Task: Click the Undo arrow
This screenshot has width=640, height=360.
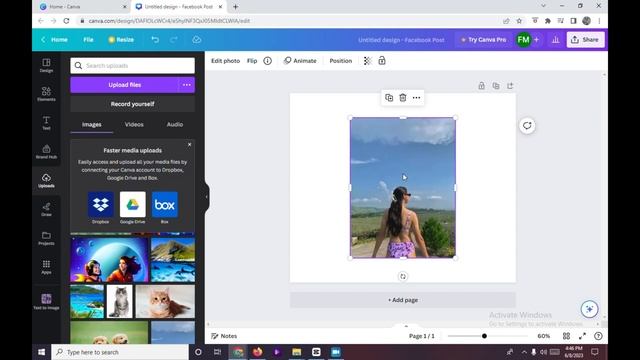Action: tap(155, 40)
